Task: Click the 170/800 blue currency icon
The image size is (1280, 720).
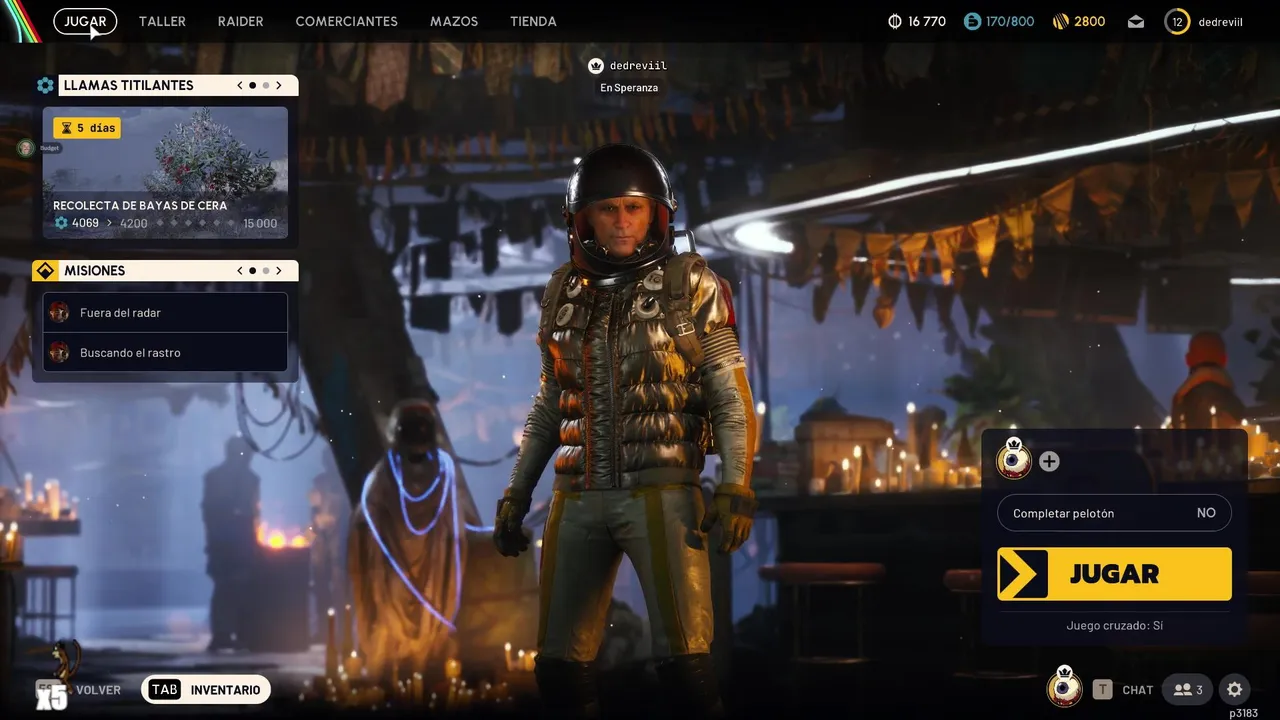Action: [x=972, y=21]
